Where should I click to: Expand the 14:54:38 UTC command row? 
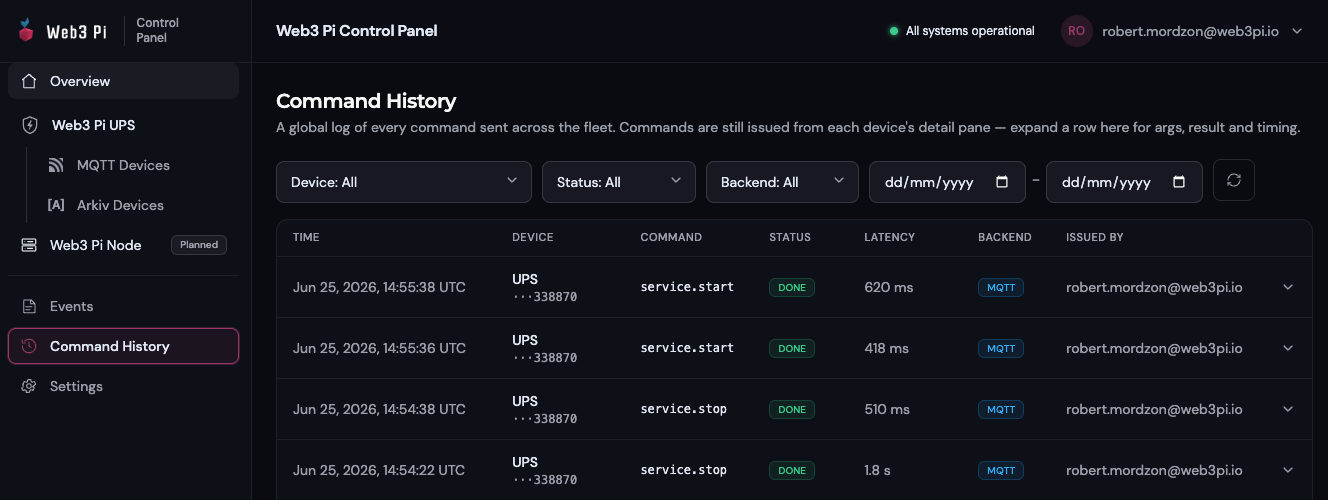pos(1288,409)
